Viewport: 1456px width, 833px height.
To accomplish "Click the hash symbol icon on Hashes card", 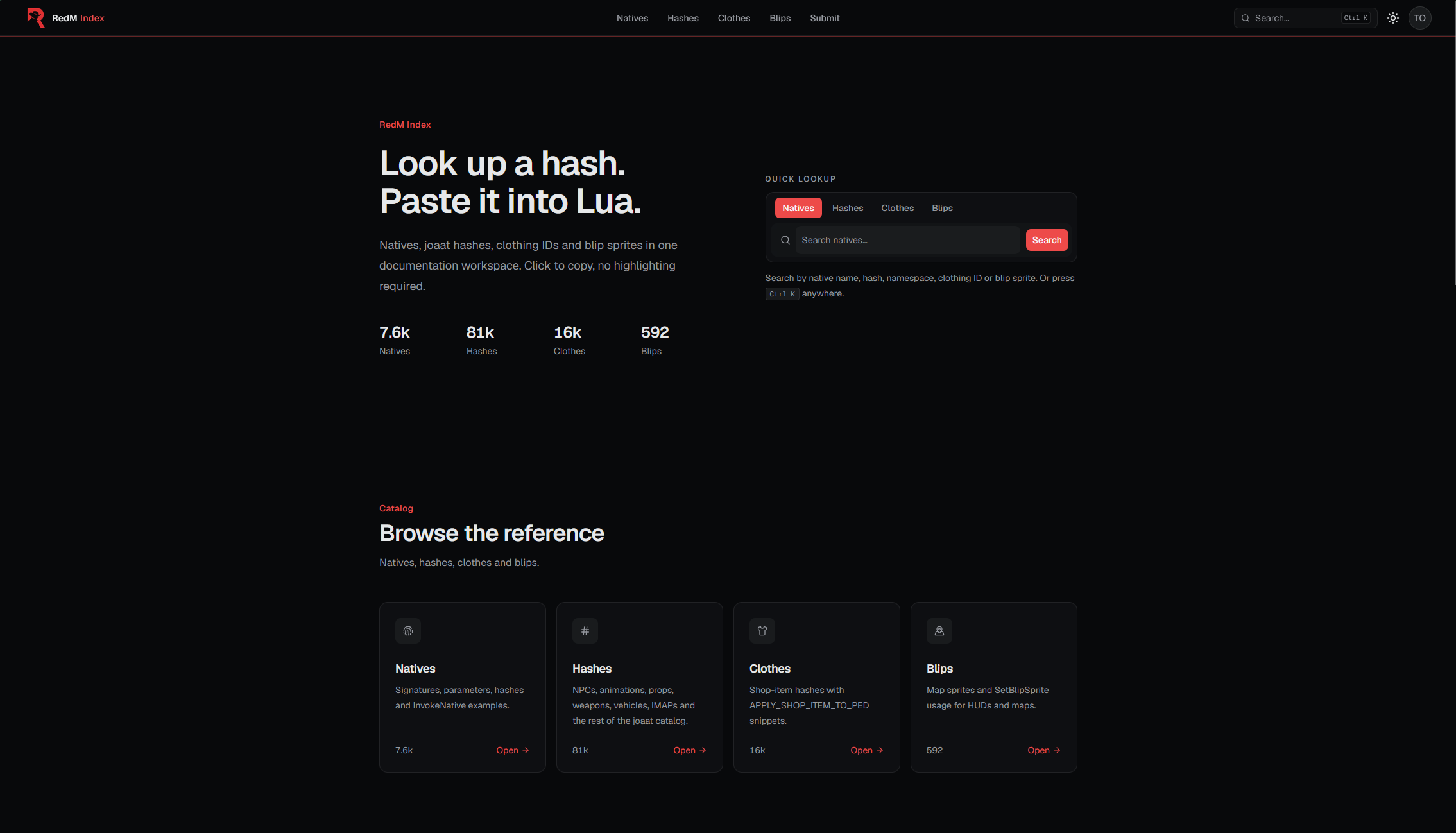I will coord(585,631).
